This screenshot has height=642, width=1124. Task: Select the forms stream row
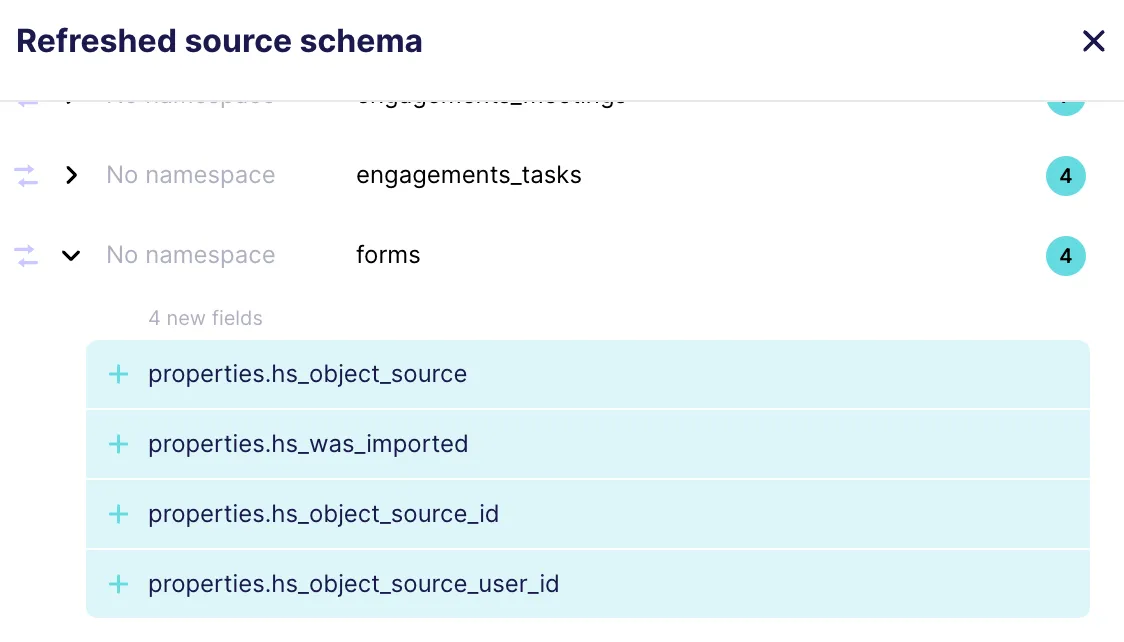point(388,255)
